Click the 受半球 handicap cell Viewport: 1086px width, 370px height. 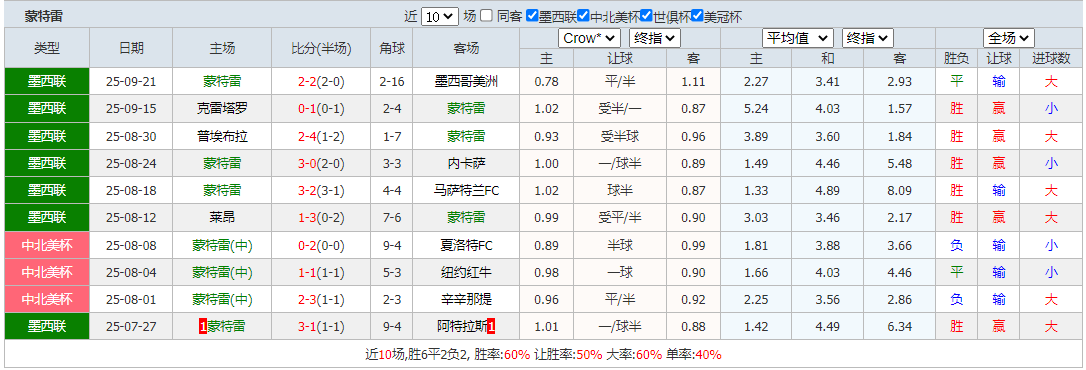(x=620, y=136)
